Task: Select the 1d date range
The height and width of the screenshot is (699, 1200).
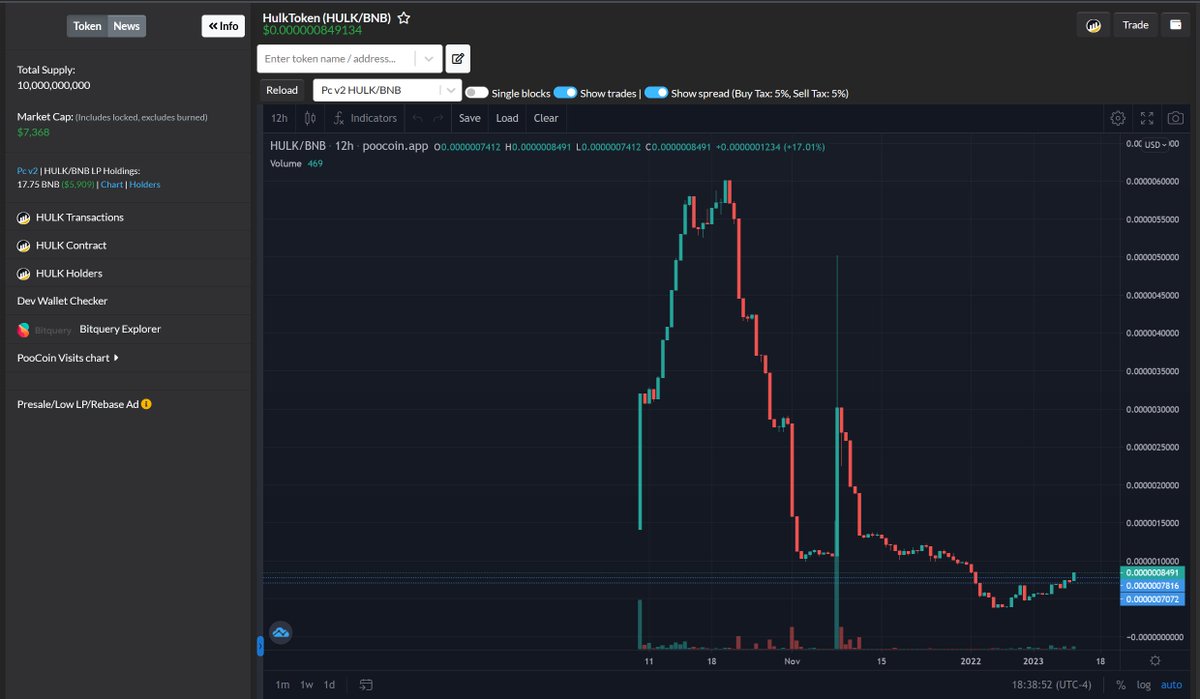Action: click(x=329, y=685)
